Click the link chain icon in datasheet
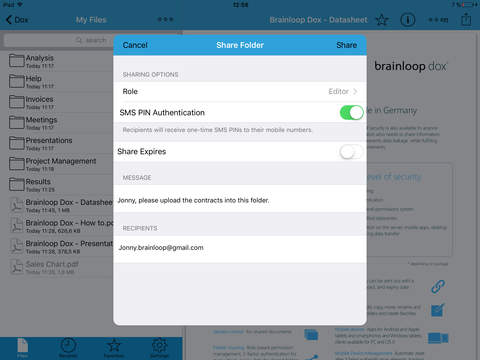The image size is (480, 360). pyautogui.click(x=438, y=286)
